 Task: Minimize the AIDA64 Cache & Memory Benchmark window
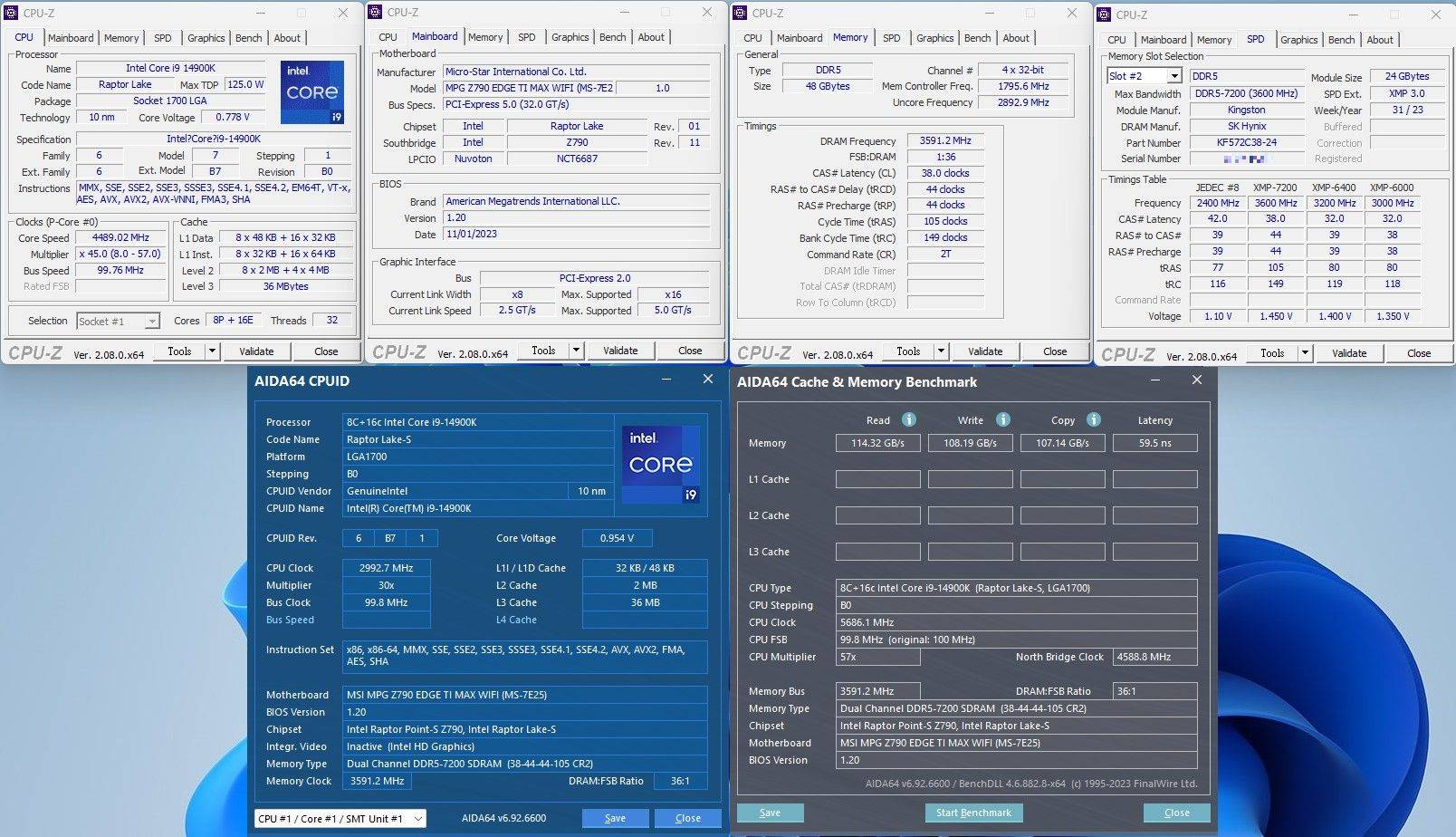[1155, 381]
